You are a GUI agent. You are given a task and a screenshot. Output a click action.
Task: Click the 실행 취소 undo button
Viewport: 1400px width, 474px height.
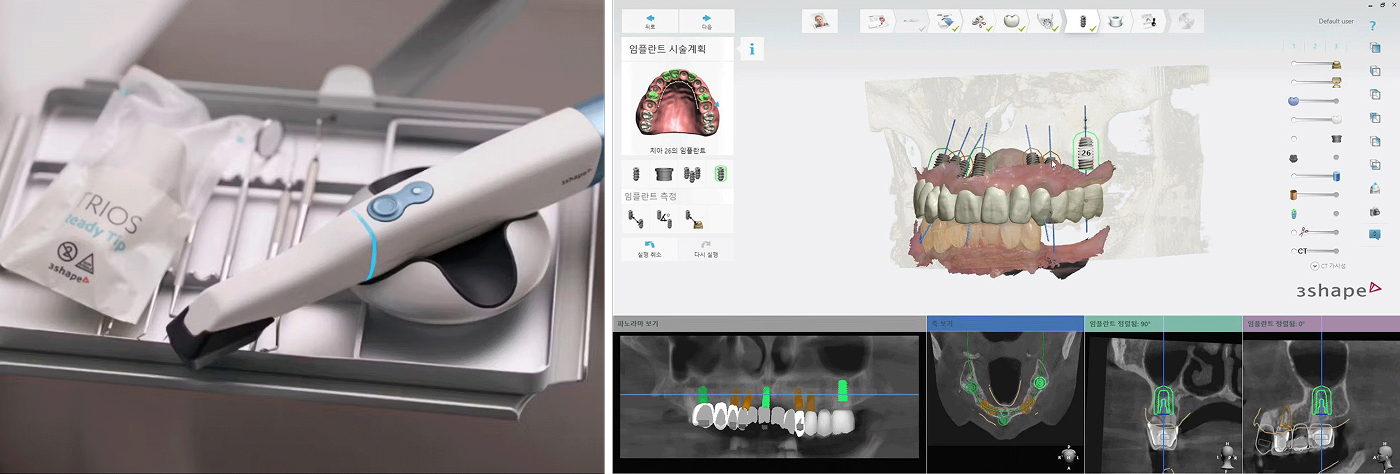click(649, 249)
